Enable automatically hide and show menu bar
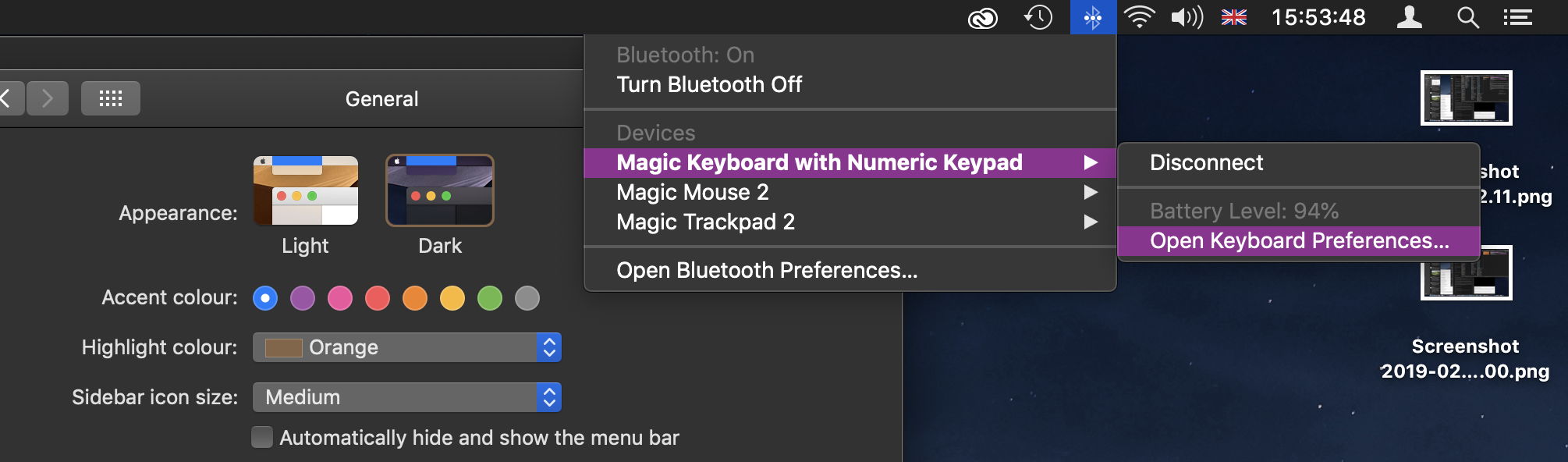The image size is (1568, 462). click(x=262, y=438)
